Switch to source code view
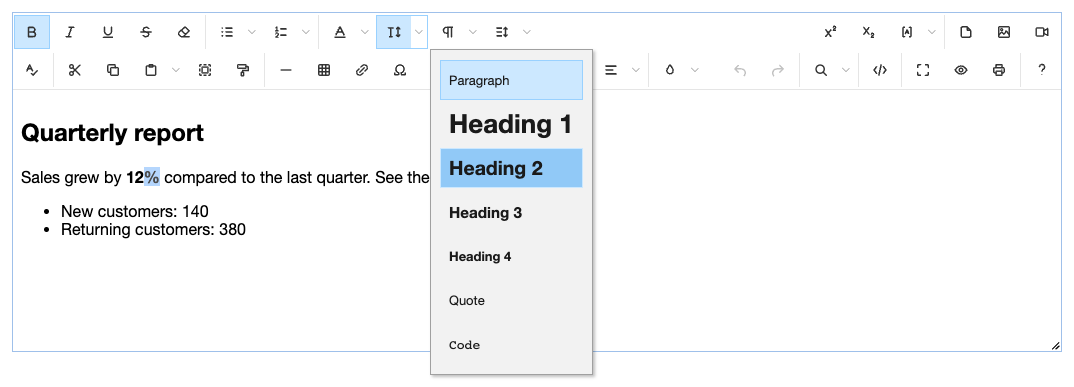 pyautogui.click(x=880, y=70)
